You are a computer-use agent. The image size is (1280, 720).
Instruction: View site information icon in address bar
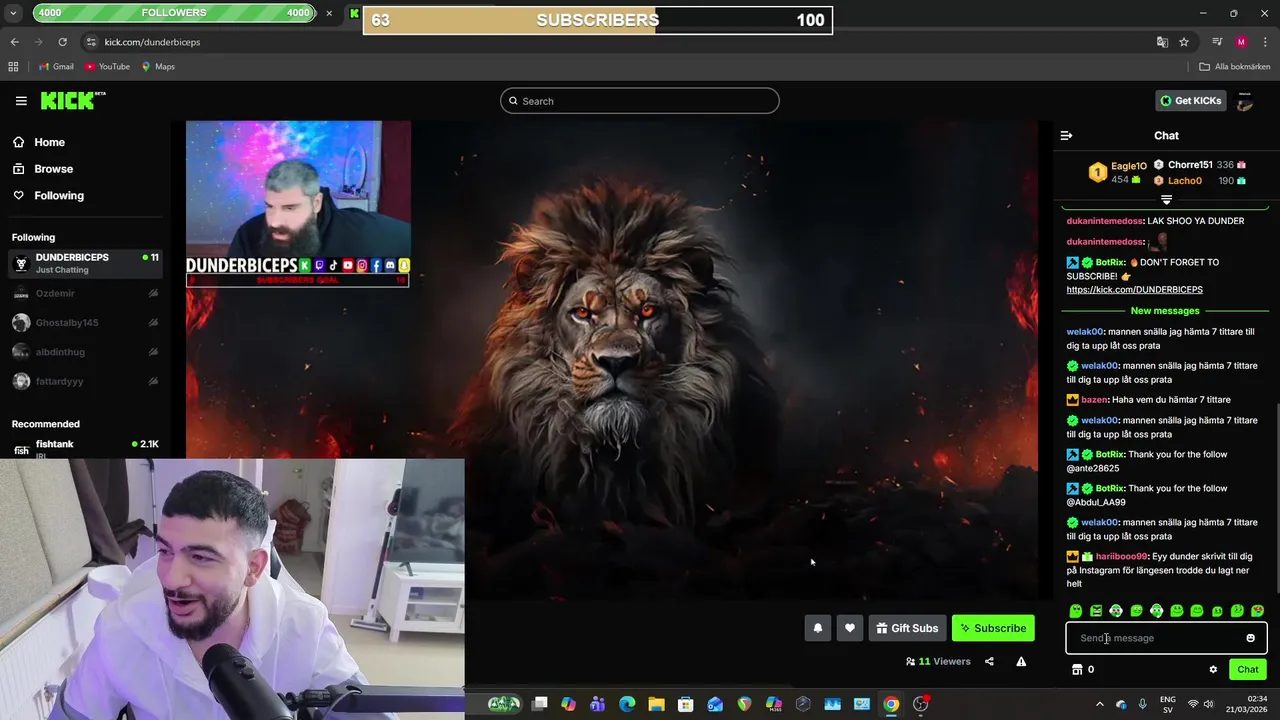91,42
